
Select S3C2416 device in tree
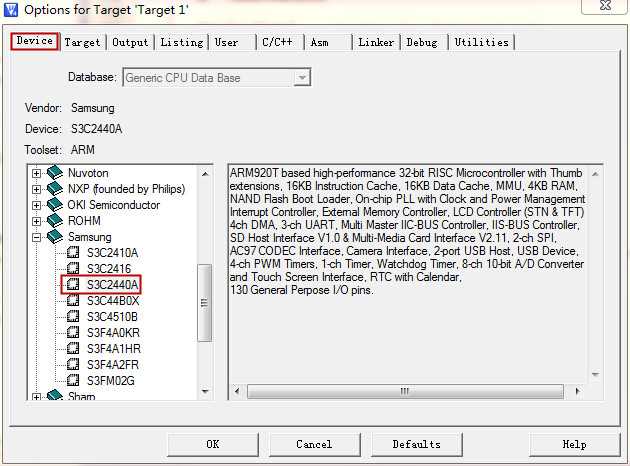pyautogui.click(x=109, y=268)
